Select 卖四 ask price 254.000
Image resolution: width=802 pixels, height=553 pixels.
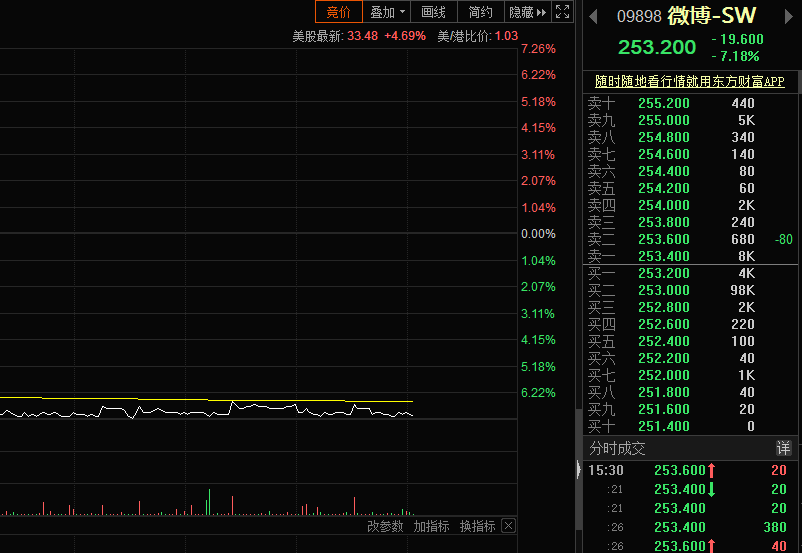(664, 205)
